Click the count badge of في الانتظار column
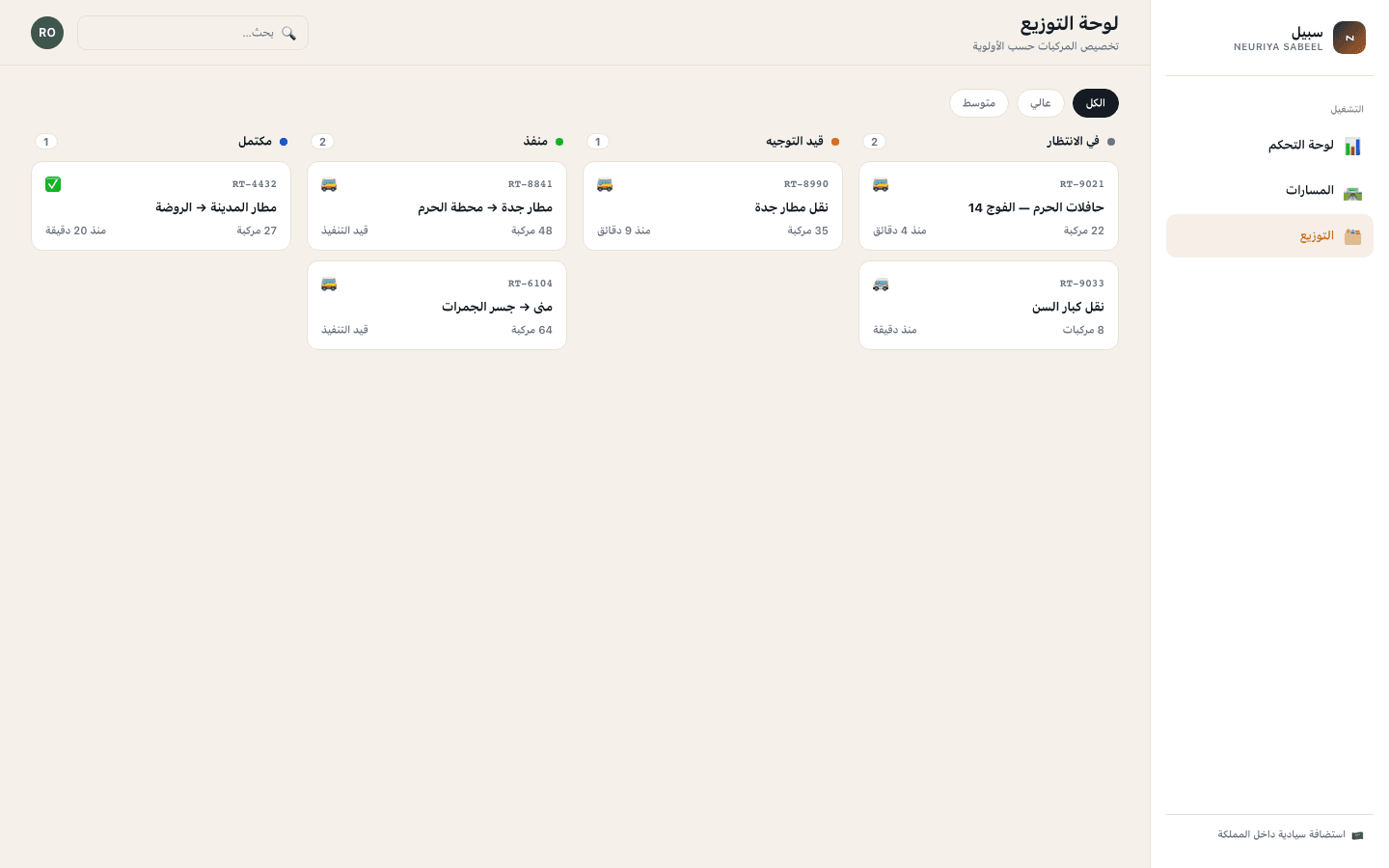This screenshot has width=1389, height=868. (875, 142)
